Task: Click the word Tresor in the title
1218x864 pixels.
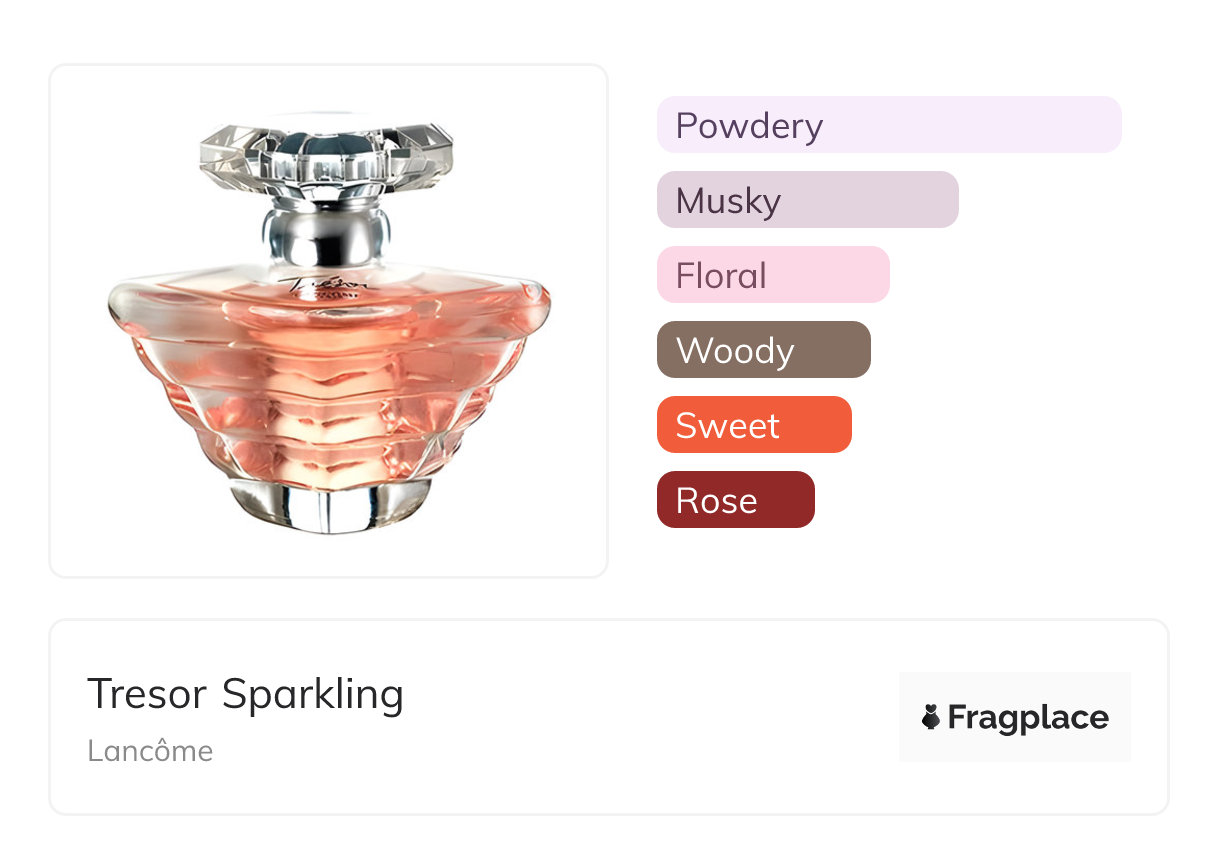Action: coord(147,693)
